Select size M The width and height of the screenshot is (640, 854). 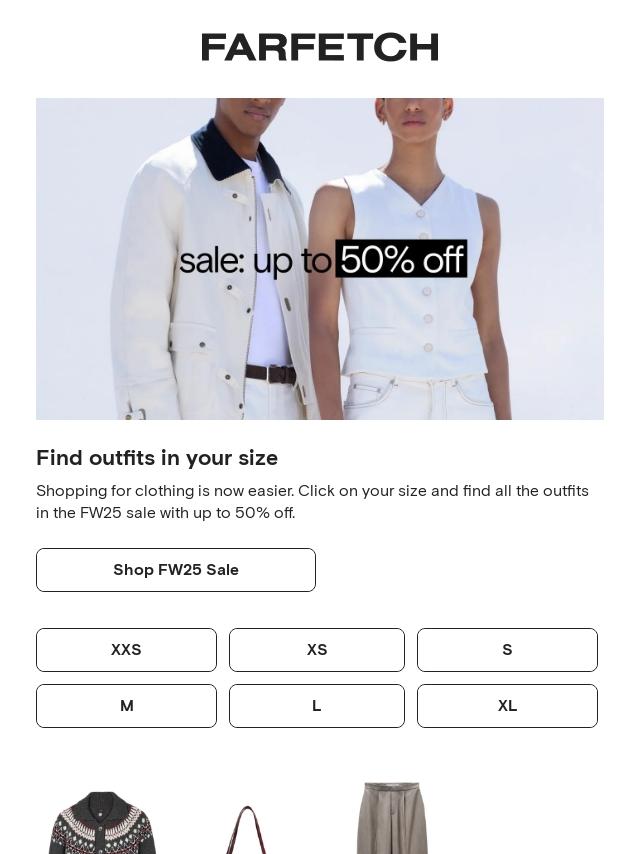126,706
